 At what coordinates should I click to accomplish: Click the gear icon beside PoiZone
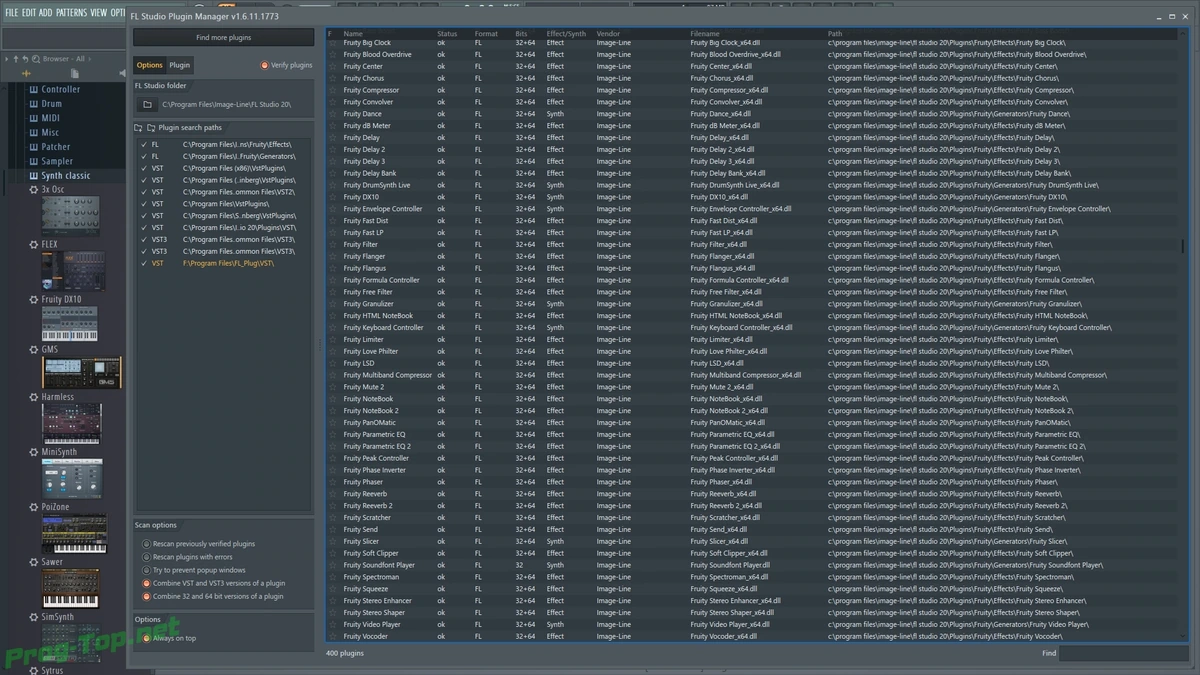click(x=34, y=507)
